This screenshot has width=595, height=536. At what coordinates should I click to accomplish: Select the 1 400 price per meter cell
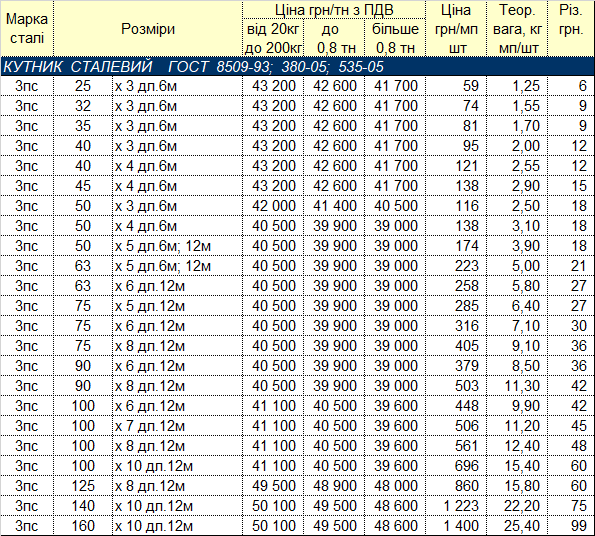tap(456, 526)
